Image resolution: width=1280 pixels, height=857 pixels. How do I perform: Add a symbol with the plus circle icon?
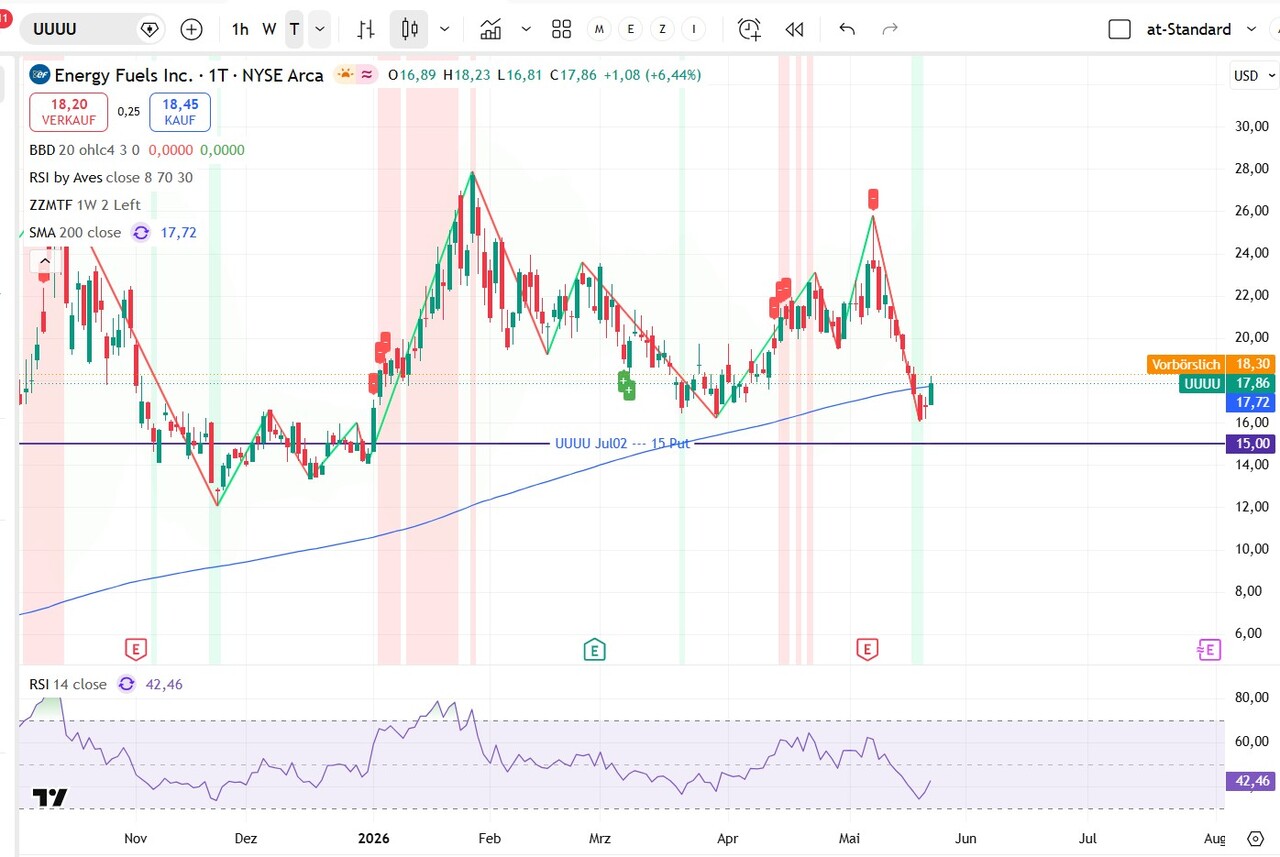(x=191, y=29)
